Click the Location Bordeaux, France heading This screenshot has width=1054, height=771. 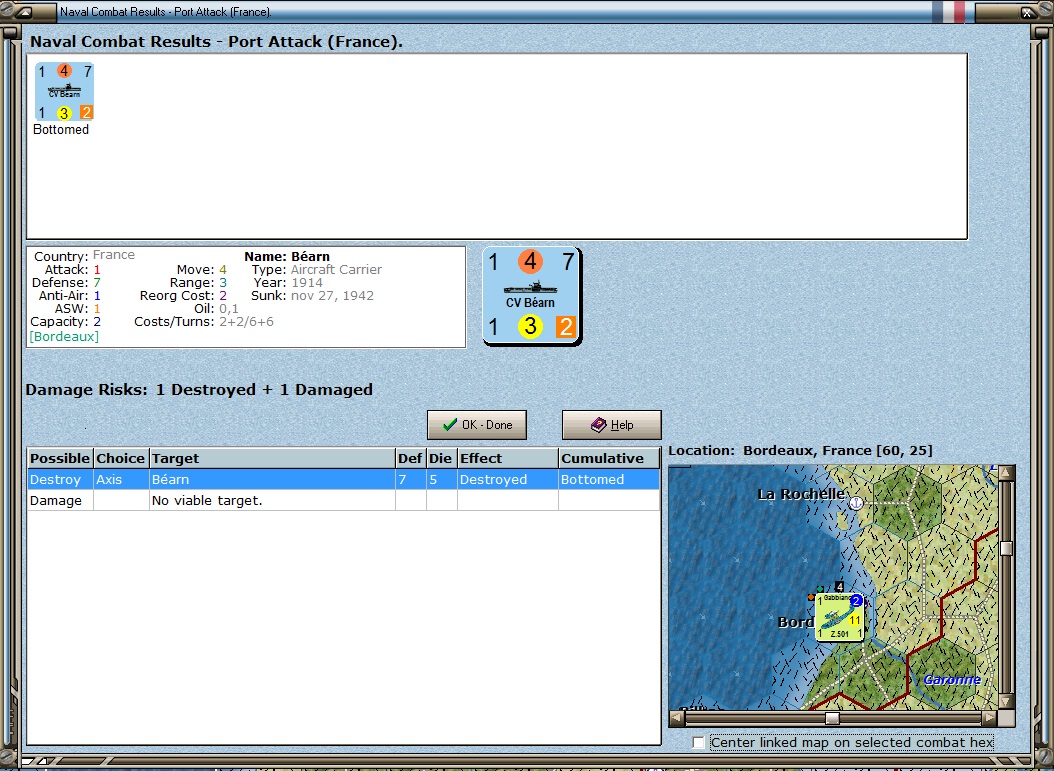pos(801,450)
